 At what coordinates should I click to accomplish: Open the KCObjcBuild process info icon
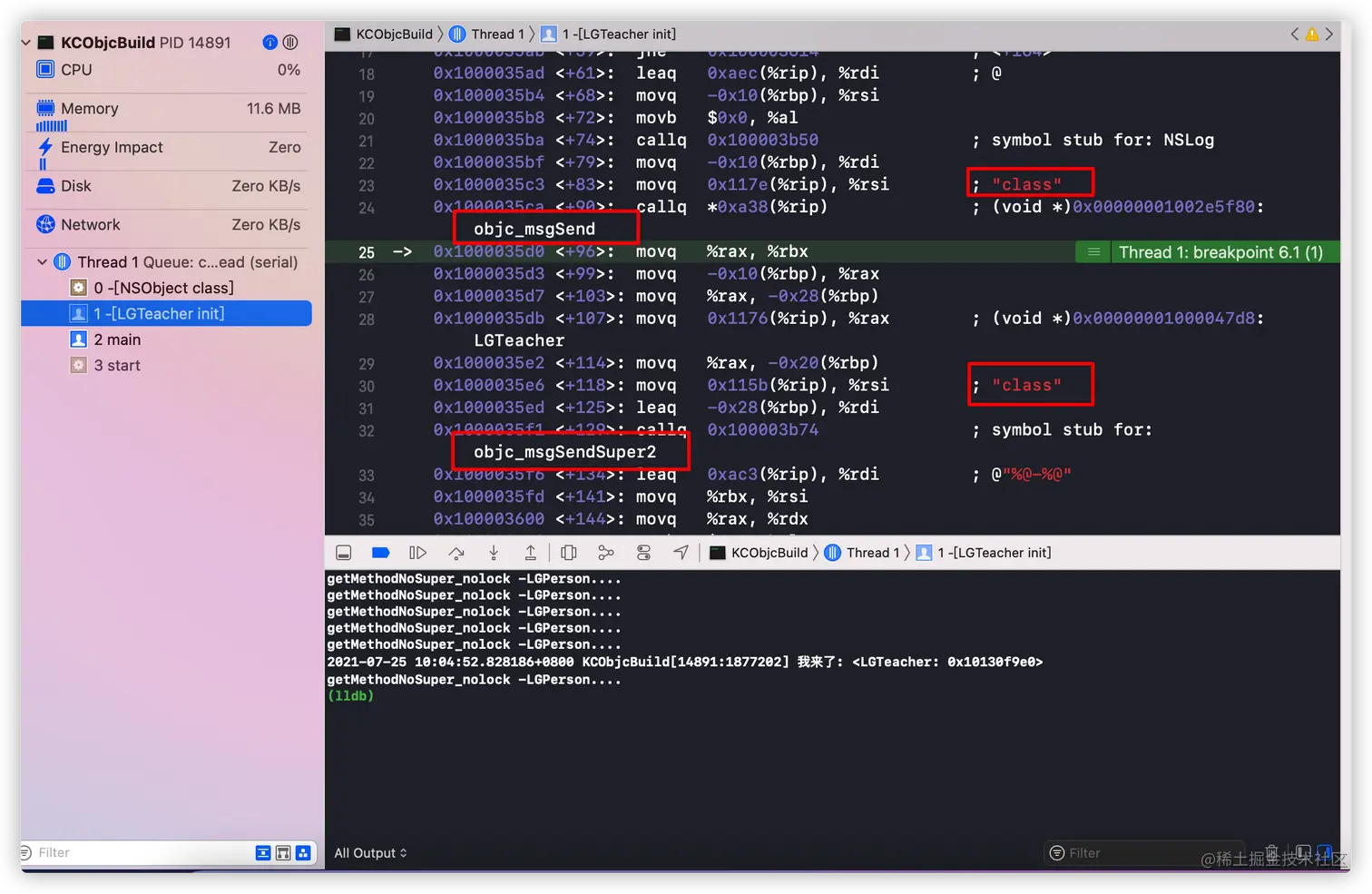point(270,43)
